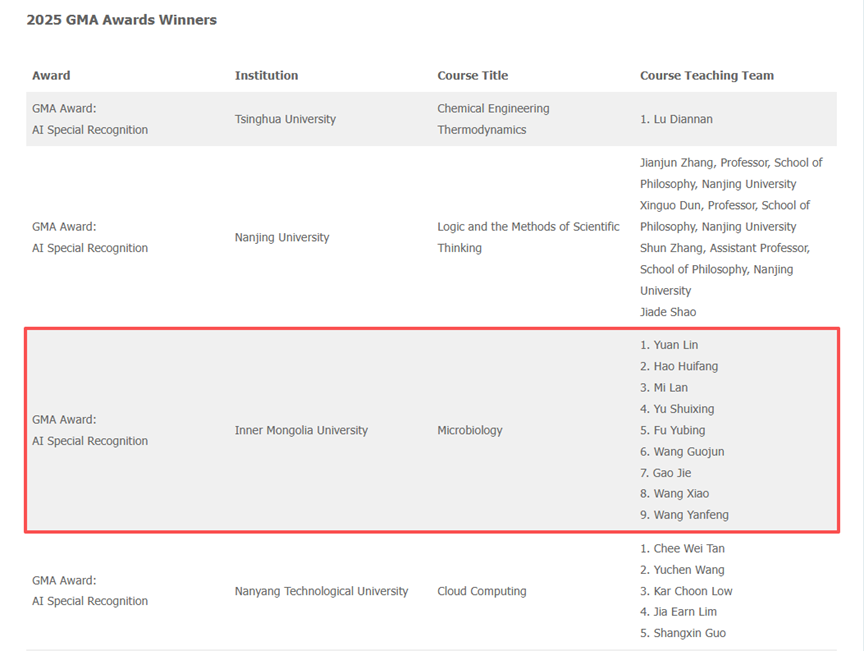Viewport: 864px width, 651px height.
Task: Click team member "Fu Yubing"
Action: click(x=679, y=431)
